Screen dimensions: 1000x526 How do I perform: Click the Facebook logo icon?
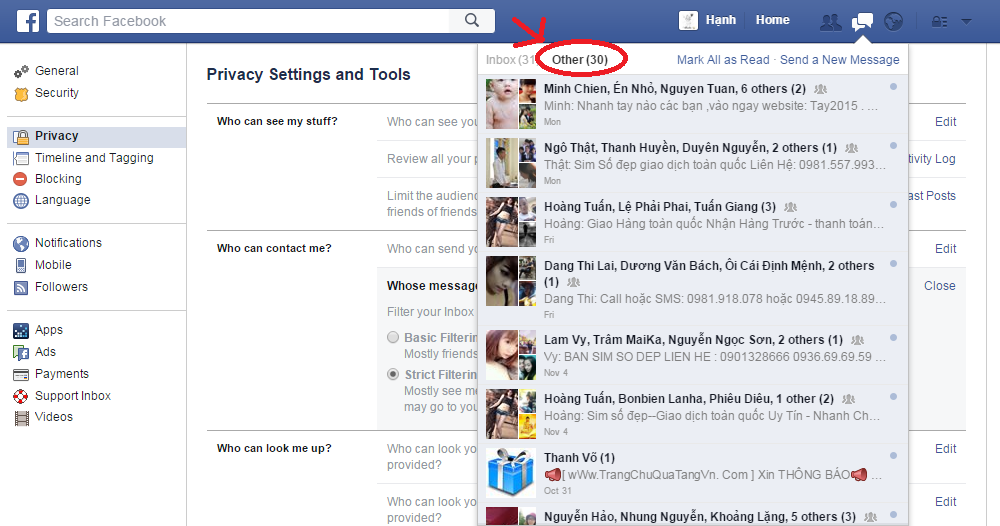pos(27,21)
